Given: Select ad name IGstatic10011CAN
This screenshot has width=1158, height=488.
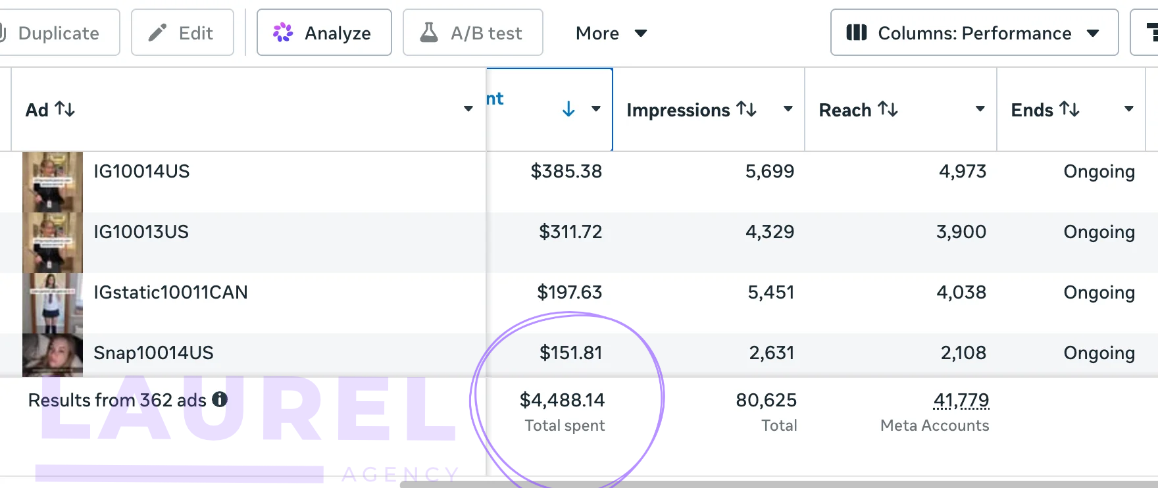Looking at the screenshot, I should tap(171, 293).
